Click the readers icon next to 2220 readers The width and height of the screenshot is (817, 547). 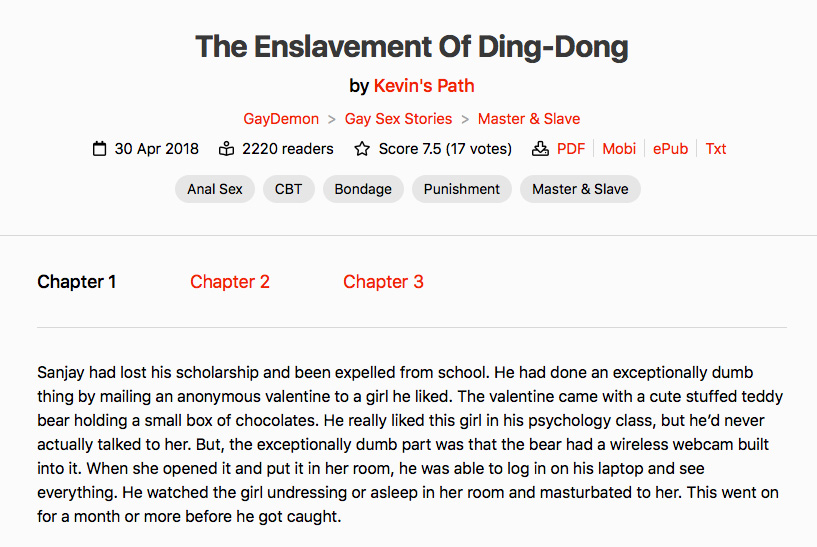[226, 149]
